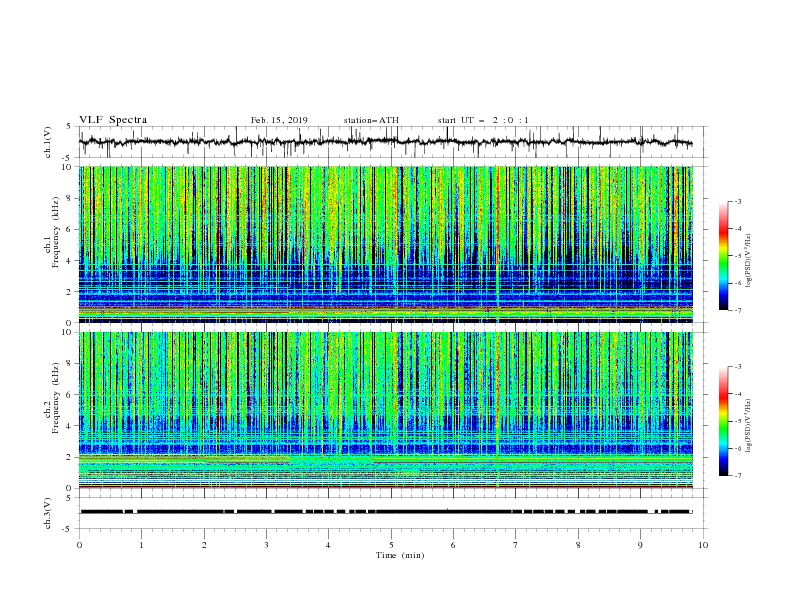This screenshot has width=792, height=612.
Task: Click the 'ch.3(V)' axis label
Action: click(48, 513)
